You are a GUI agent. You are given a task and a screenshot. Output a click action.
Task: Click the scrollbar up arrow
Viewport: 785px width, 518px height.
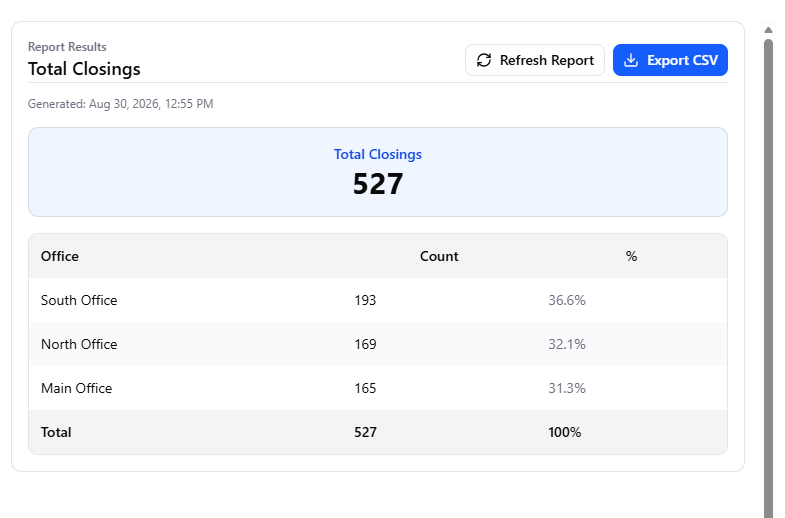click(x=768, y=30)
